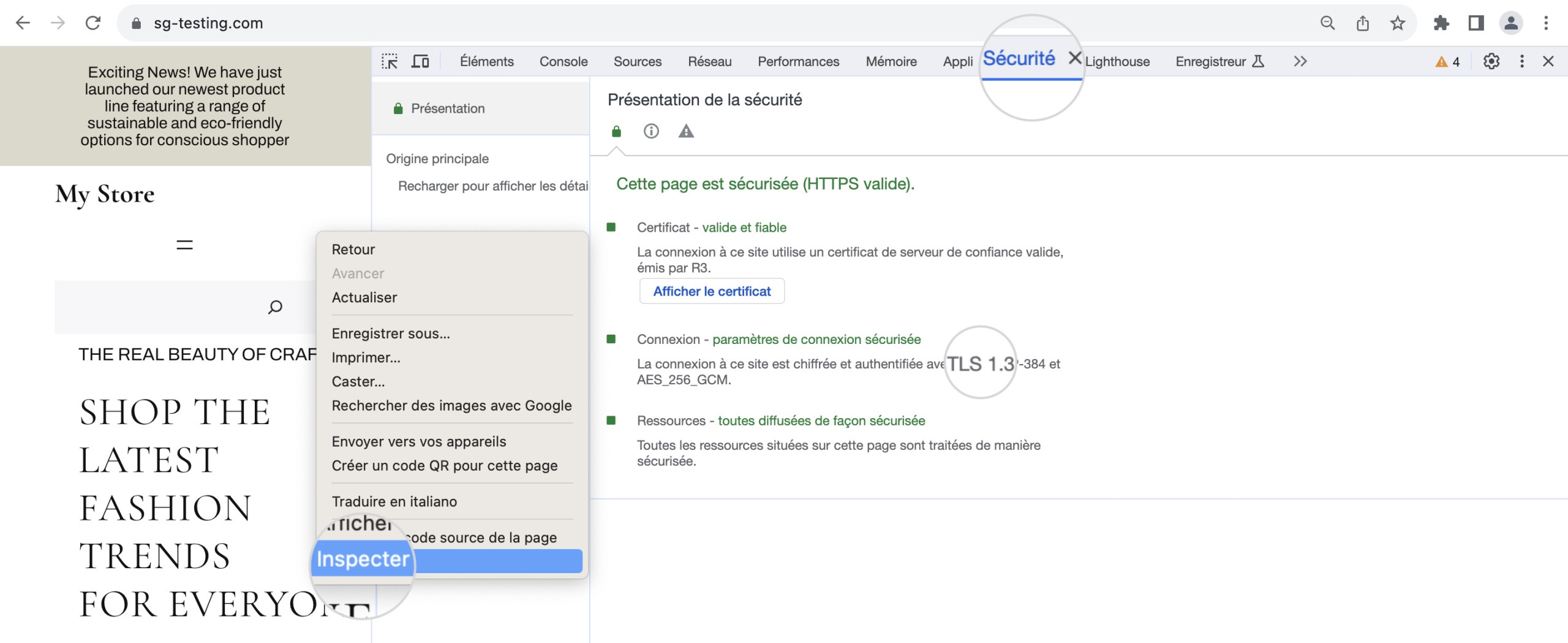This screenshot has width=1568, height=643.
Task: Open the Appli tab
Action: coord(957,61)
